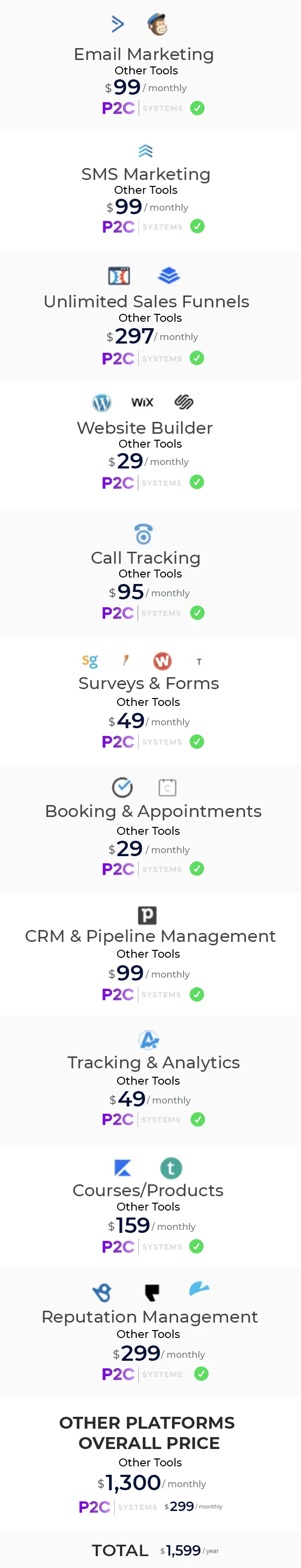Click the P2C Systems logo under Call Tracking

click(x=141, y=613)
